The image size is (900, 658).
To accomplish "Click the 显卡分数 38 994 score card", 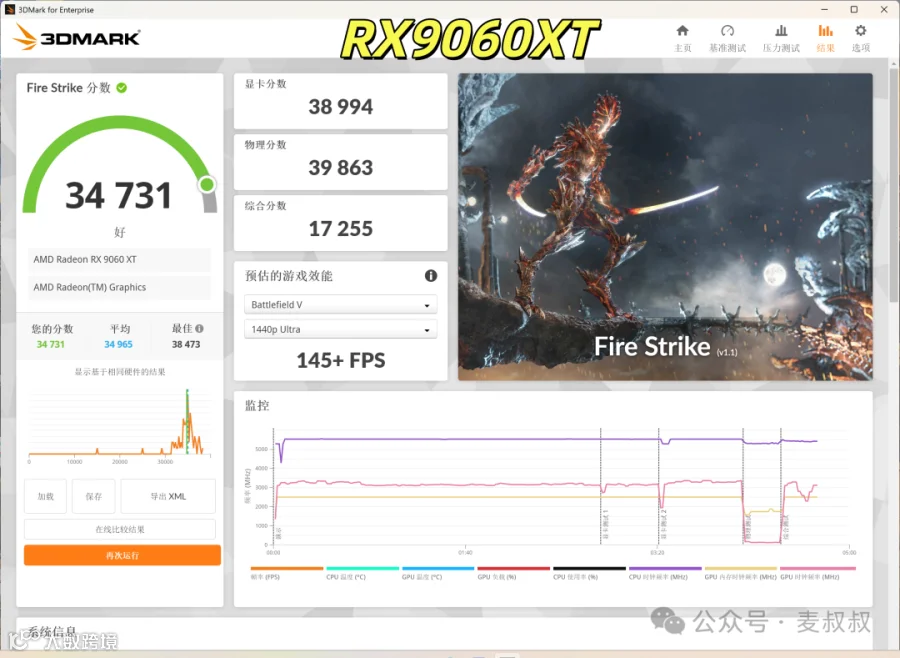I will point(340,101).
